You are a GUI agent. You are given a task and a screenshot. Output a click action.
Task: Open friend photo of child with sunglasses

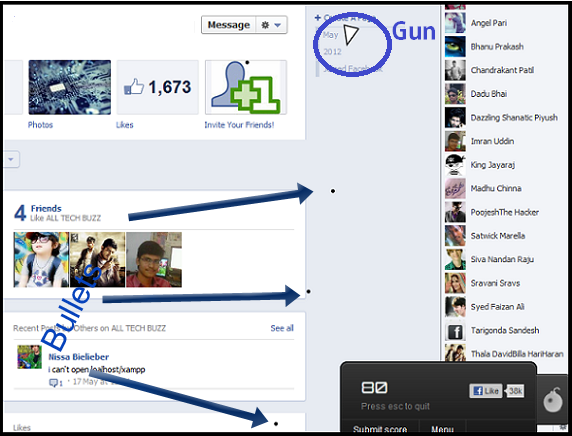pos(41,259)
